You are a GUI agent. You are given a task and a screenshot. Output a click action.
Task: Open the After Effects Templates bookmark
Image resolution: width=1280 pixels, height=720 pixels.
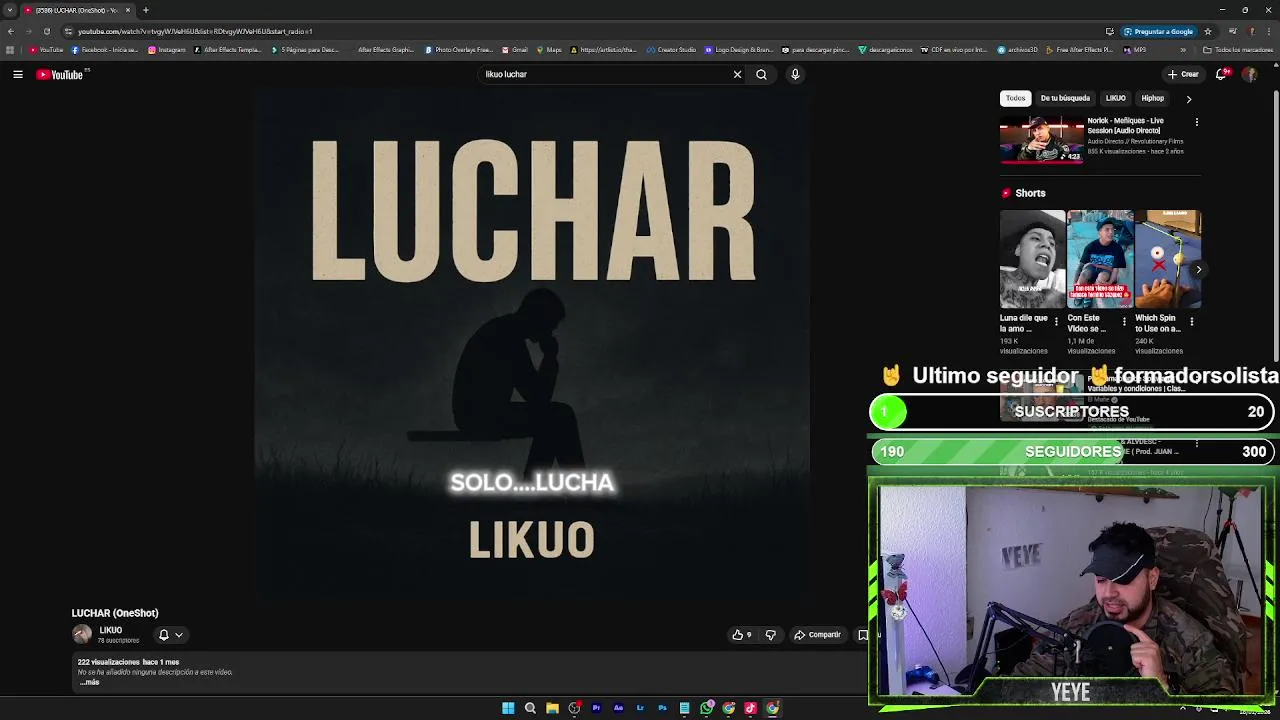(x=226, y=49)
